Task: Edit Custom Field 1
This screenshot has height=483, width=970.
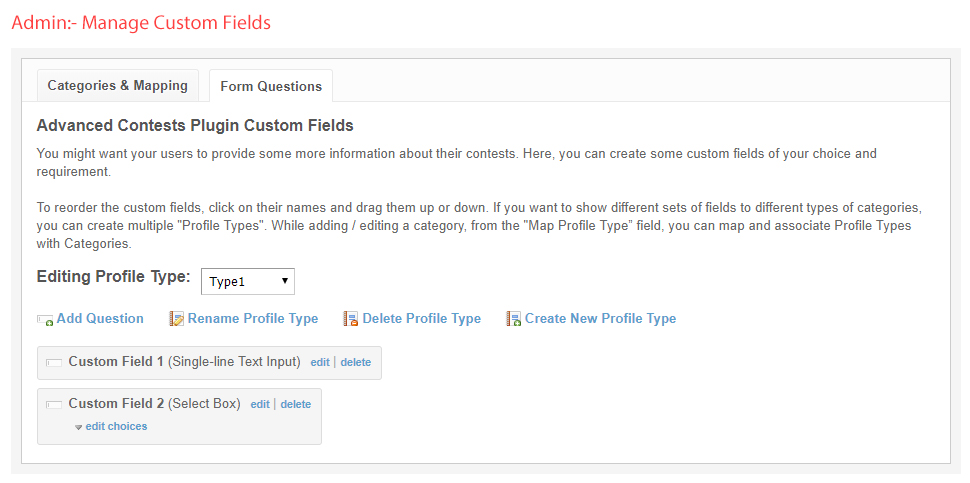Action: (319, 363)
